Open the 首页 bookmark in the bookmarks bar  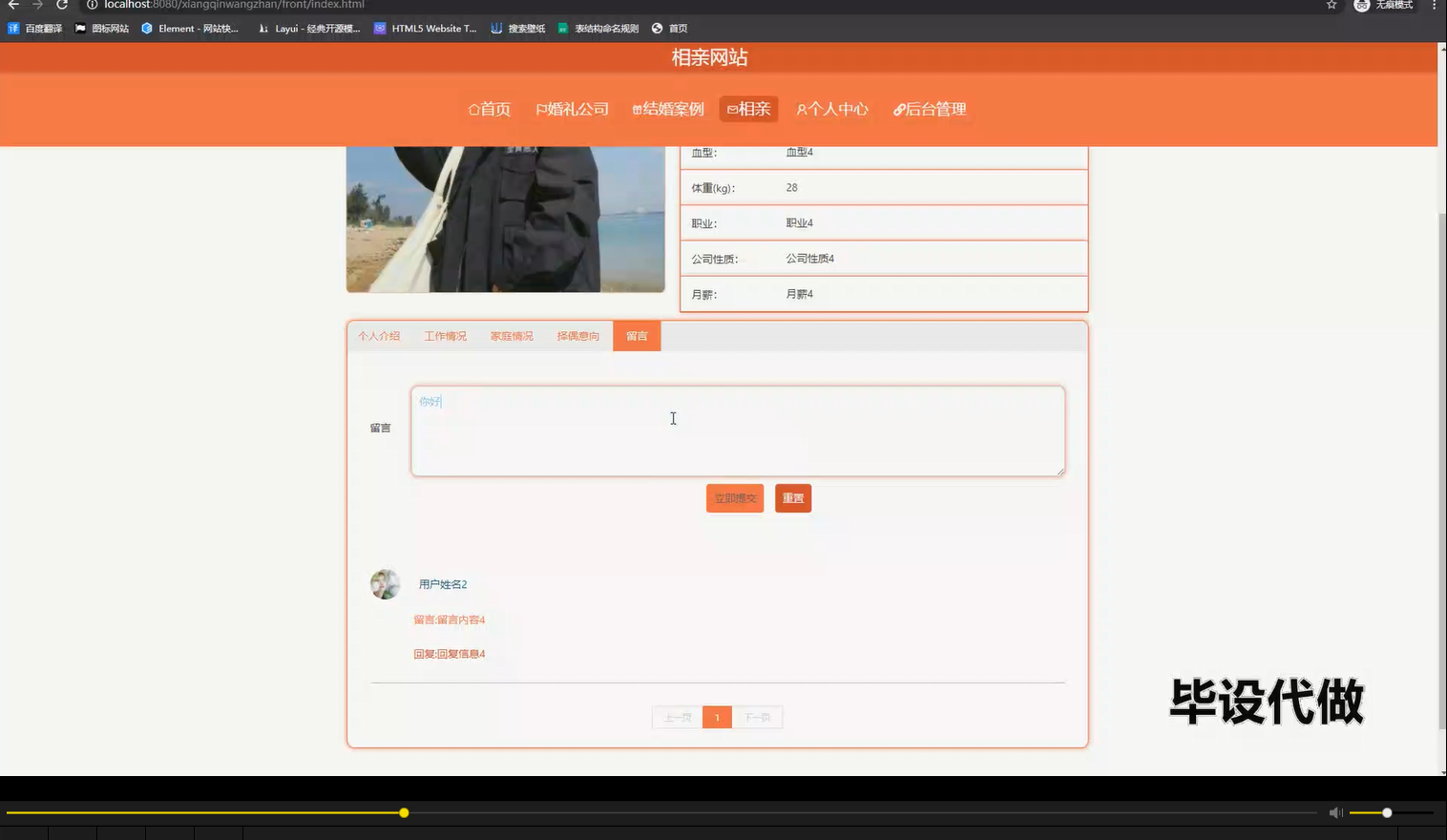[x=670, y=29]
